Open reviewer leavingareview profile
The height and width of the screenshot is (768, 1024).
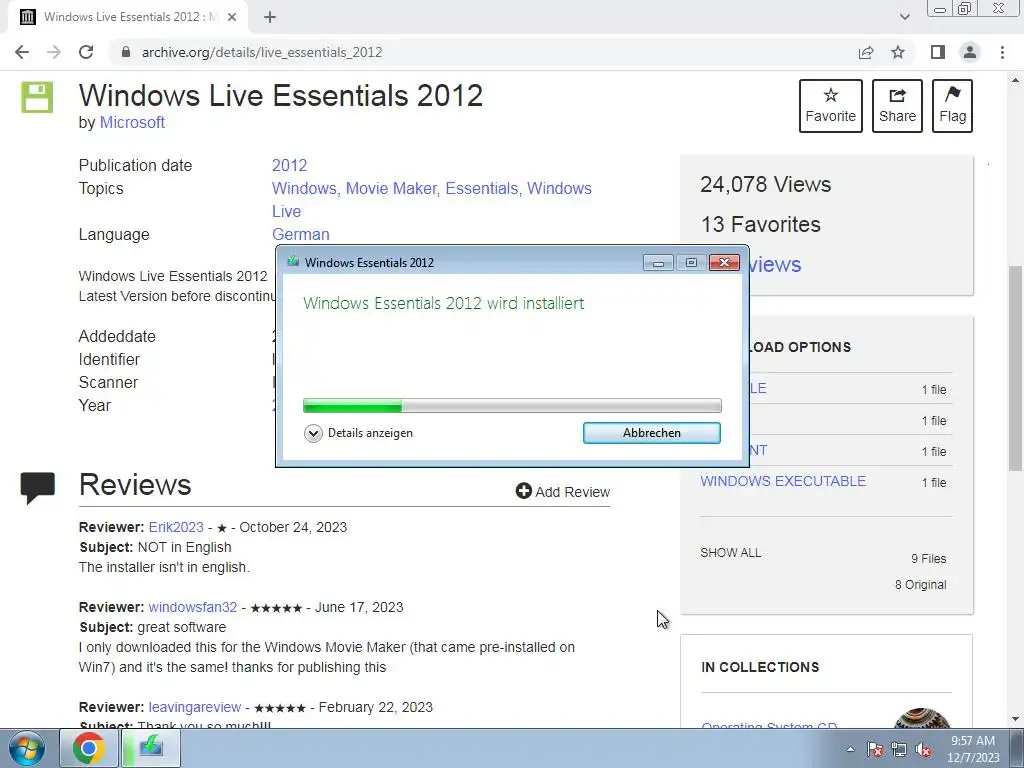click(195, 707)
